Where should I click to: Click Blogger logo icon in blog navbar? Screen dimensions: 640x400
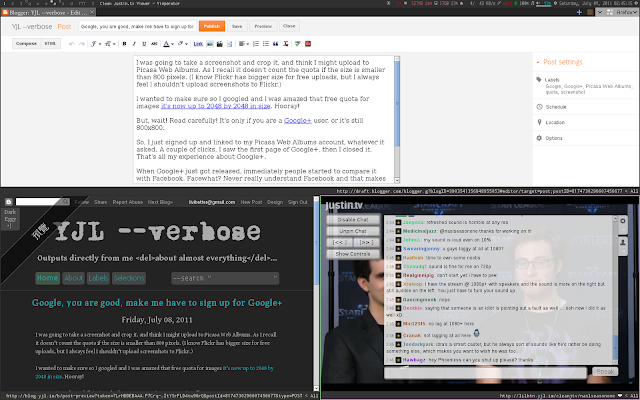point(9,202)
